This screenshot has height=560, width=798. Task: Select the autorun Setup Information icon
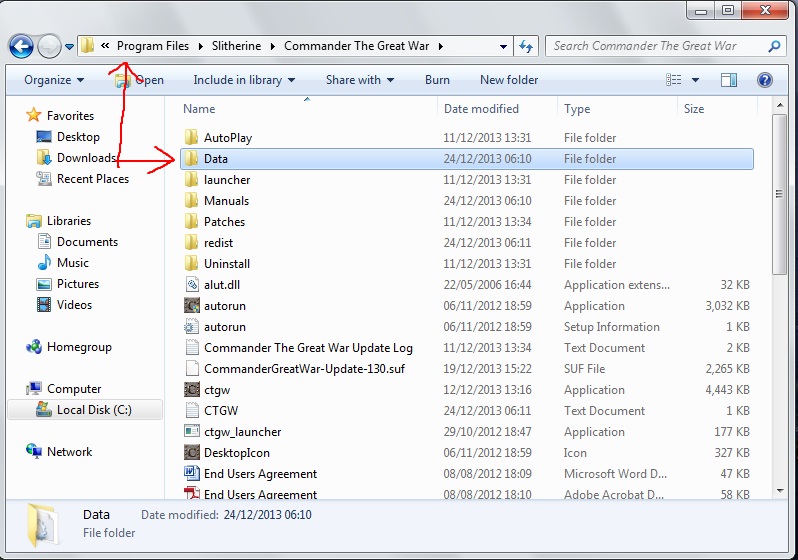pyautogui.click(x=191, y=326)
